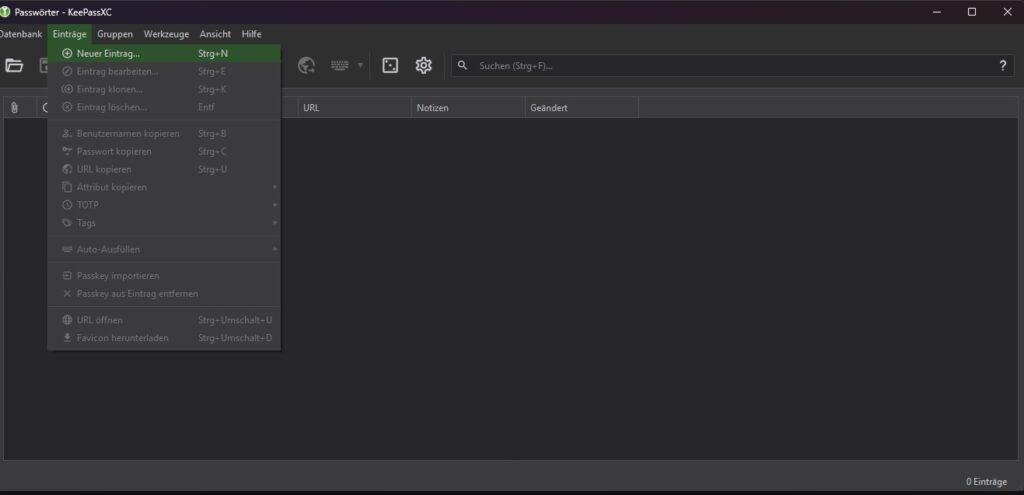
Task: Open the Datenbank menu
Action: click(x=21, y=34)
